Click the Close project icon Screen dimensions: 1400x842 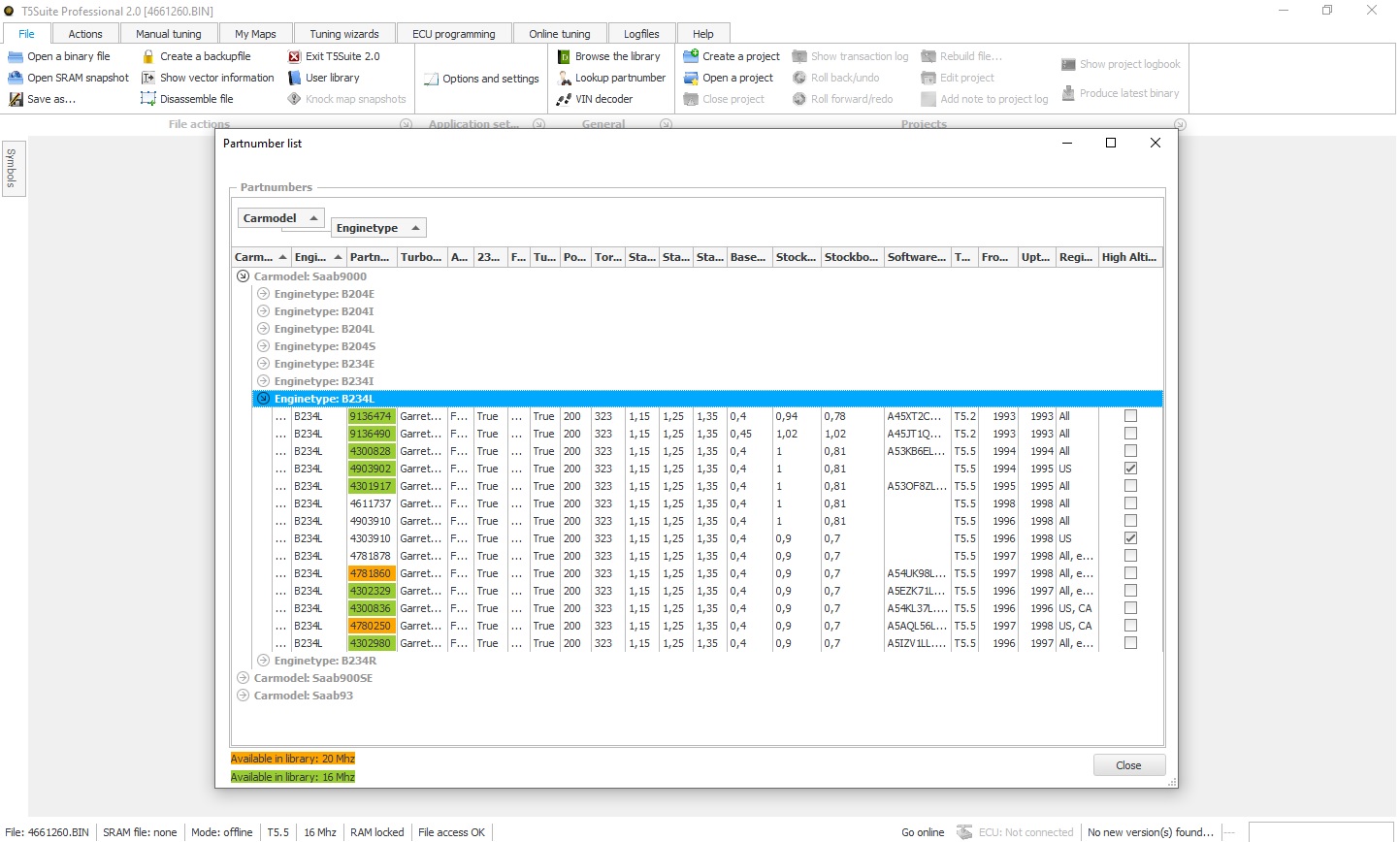coord(691,99)
